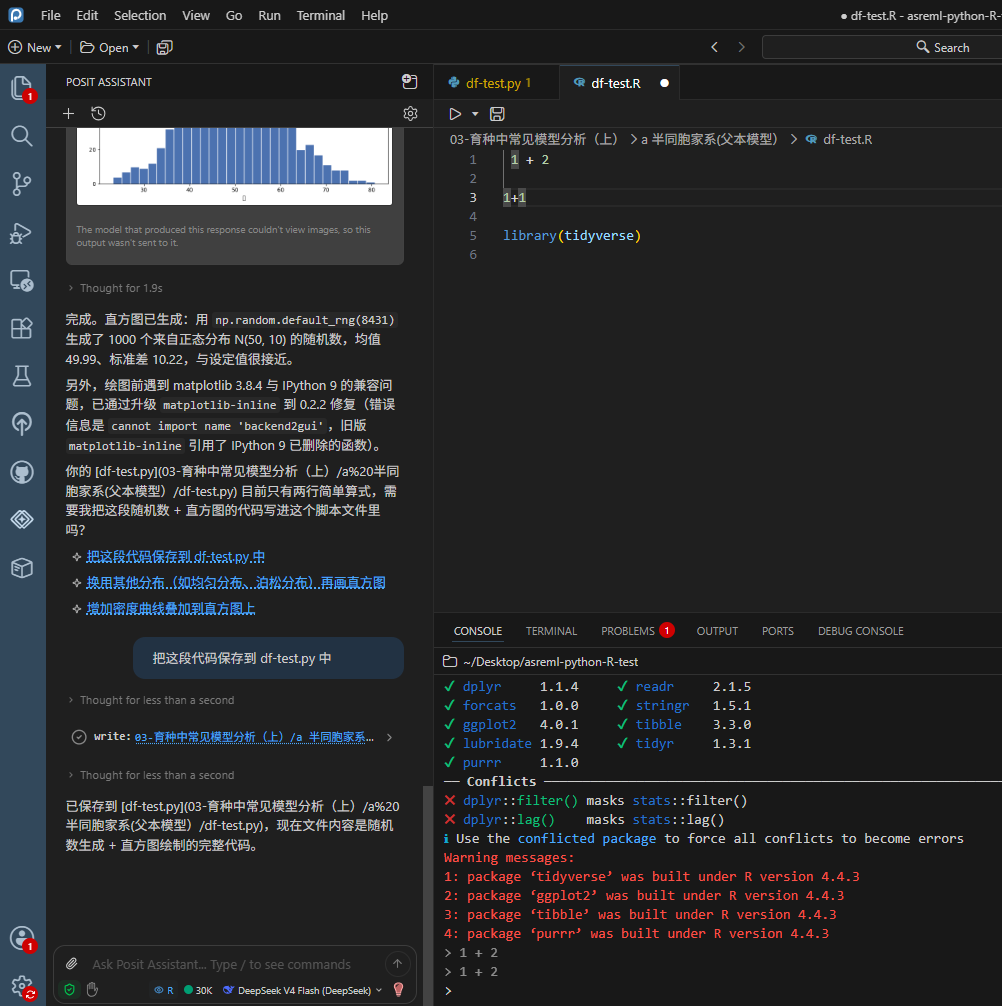This screenshot has height=1006, width=1002.
Task: Open the Selection menu
Action: (140, 15)
